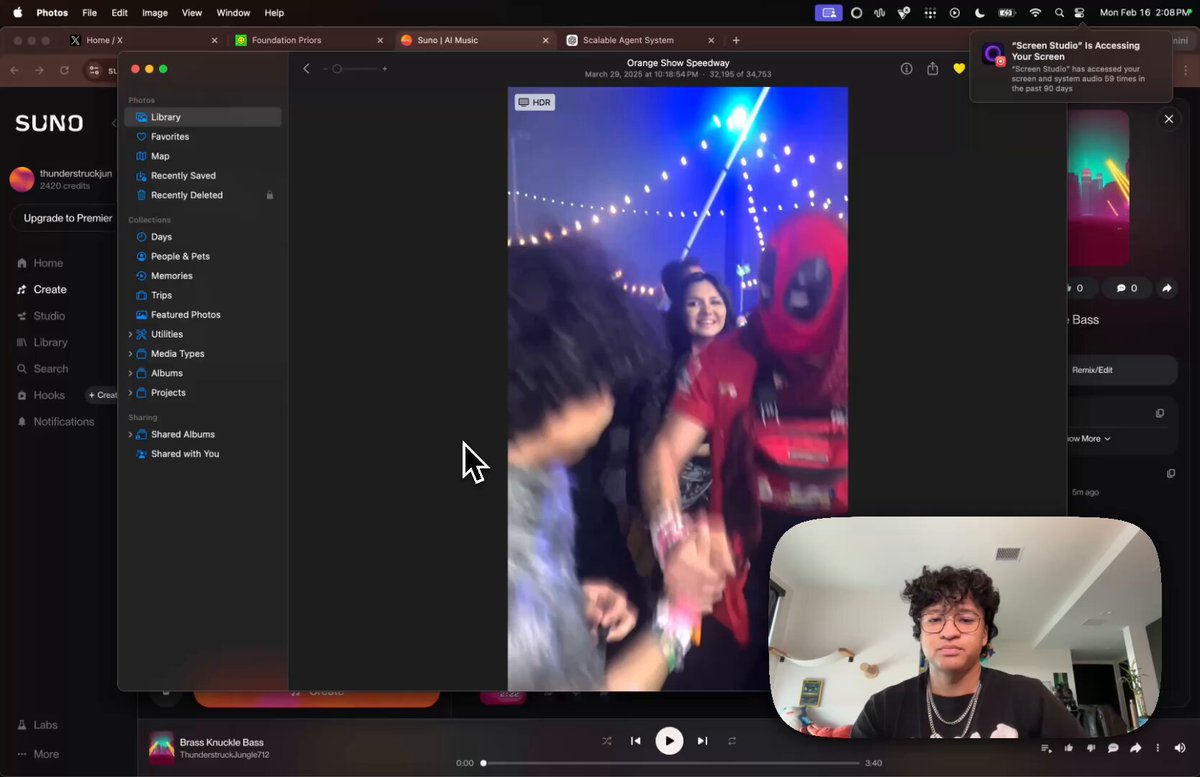
Task: Adjust the Photos zoom slider
Action: click(x=338, y=69)
